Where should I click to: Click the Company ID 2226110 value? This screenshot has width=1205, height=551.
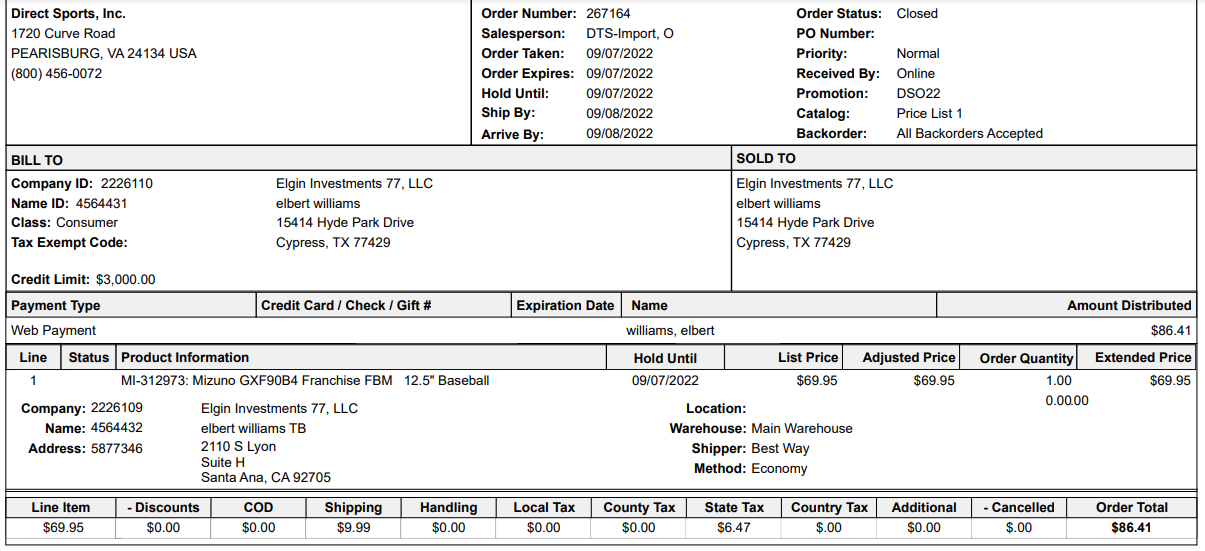(127, 184)
